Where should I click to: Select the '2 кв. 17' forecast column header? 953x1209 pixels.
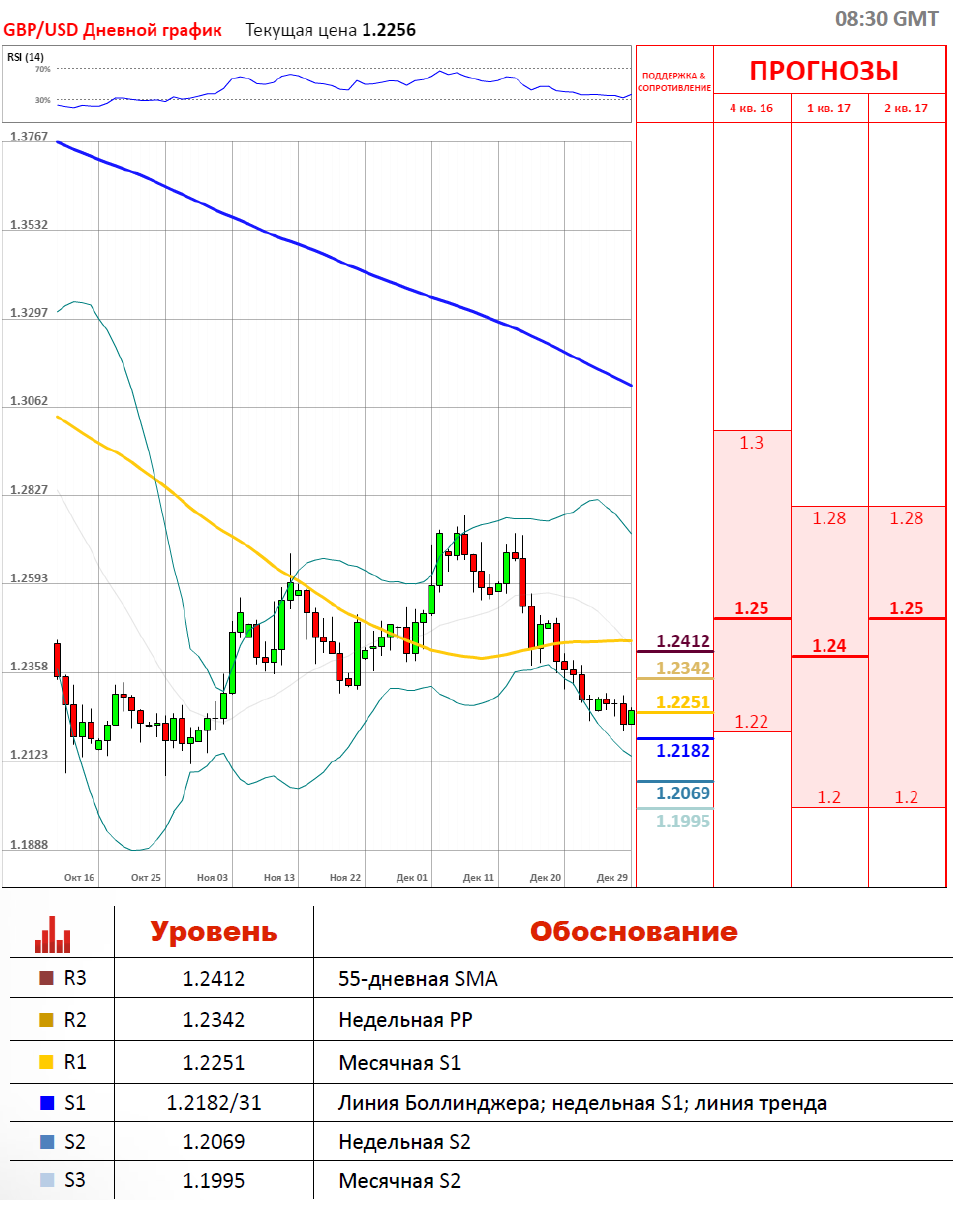point(906,108)
